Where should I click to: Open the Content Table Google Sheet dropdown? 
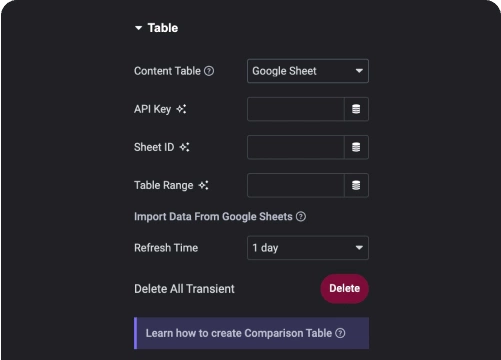click(308, 71)
